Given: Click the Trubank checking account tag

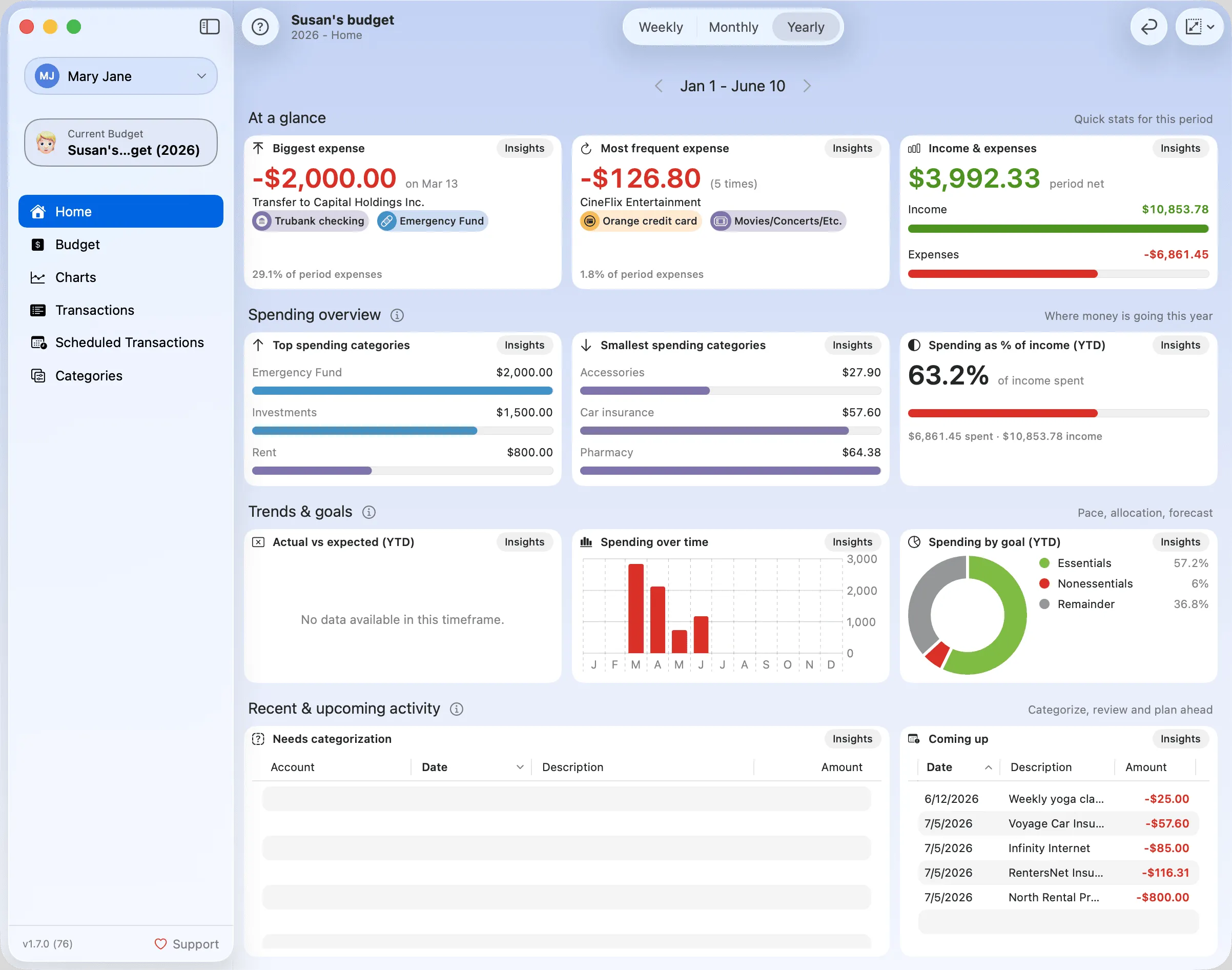Looking at the screenshot, I should pyautogui.click(x=310, y=221).
